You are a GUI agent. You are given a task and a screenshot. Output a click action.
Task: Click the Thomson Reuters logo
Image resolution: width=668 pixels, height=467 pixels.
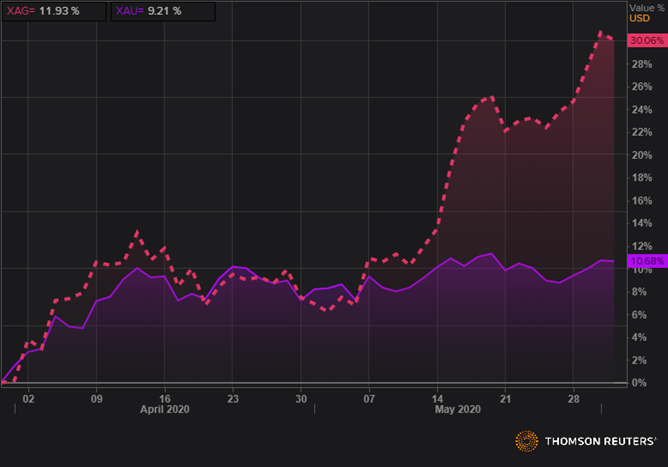[586, 441]
